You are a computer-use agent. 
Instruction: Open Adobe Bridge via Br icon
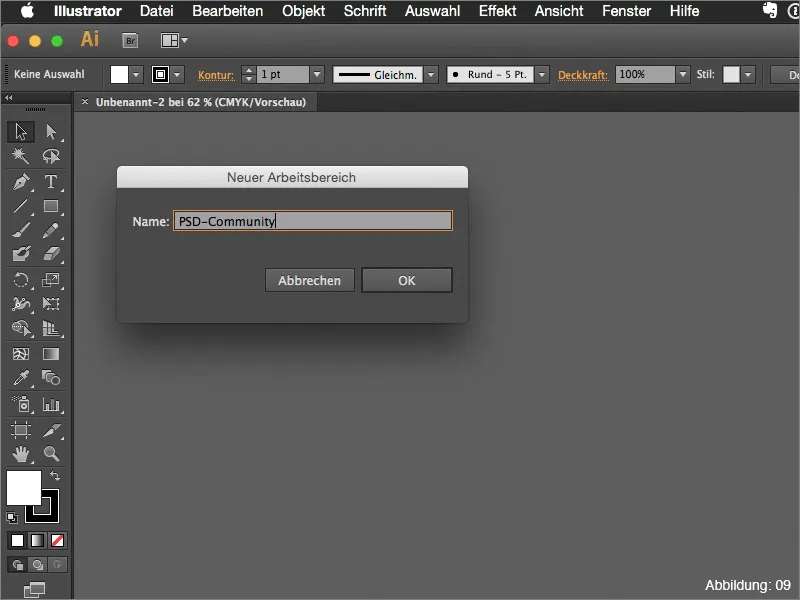pos(130,40)
